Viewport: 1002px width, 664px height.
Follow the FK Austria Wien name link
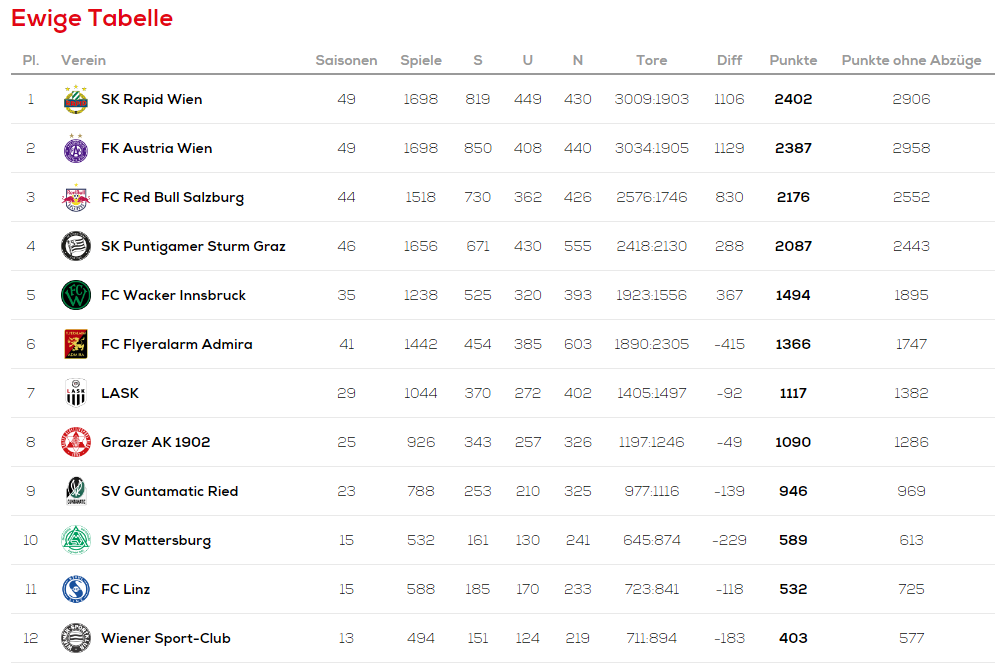point(157,148)
